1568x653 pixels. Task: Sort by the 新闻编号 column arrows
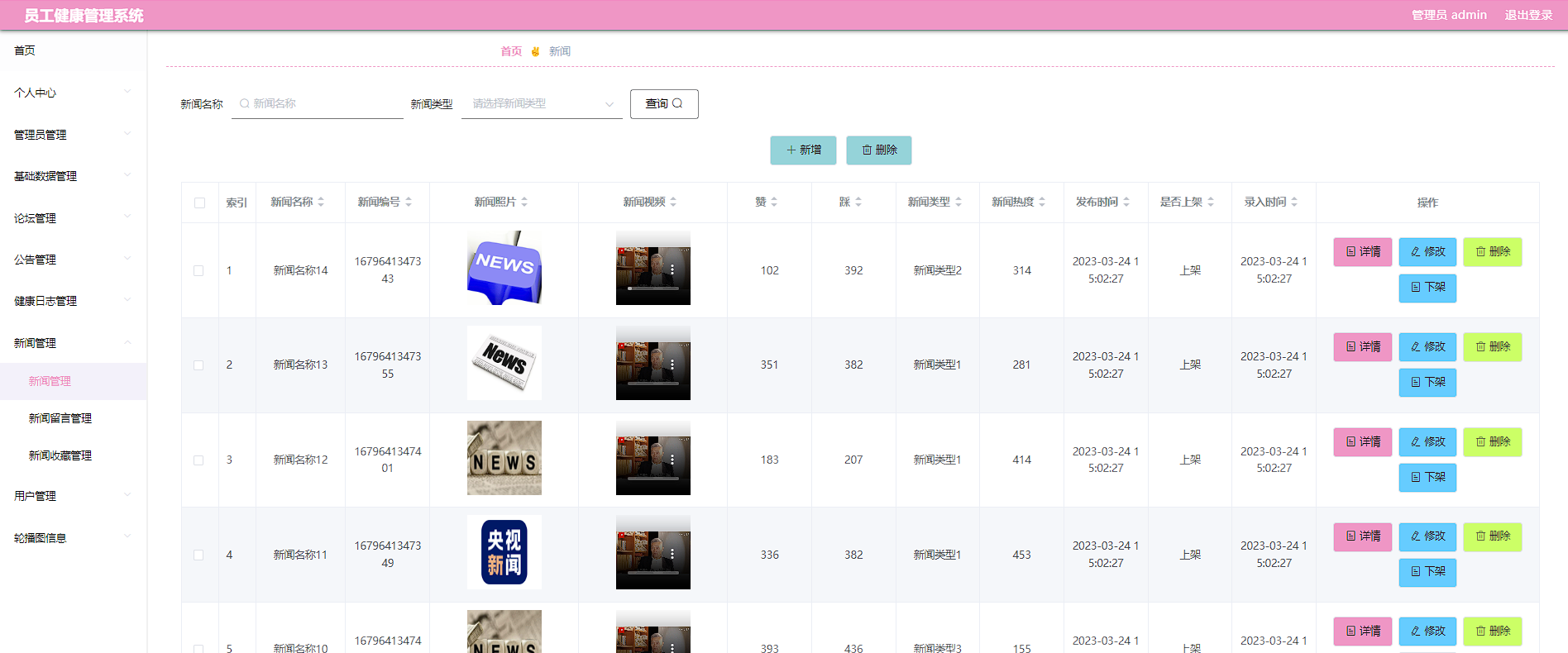(x=409, y=202)
